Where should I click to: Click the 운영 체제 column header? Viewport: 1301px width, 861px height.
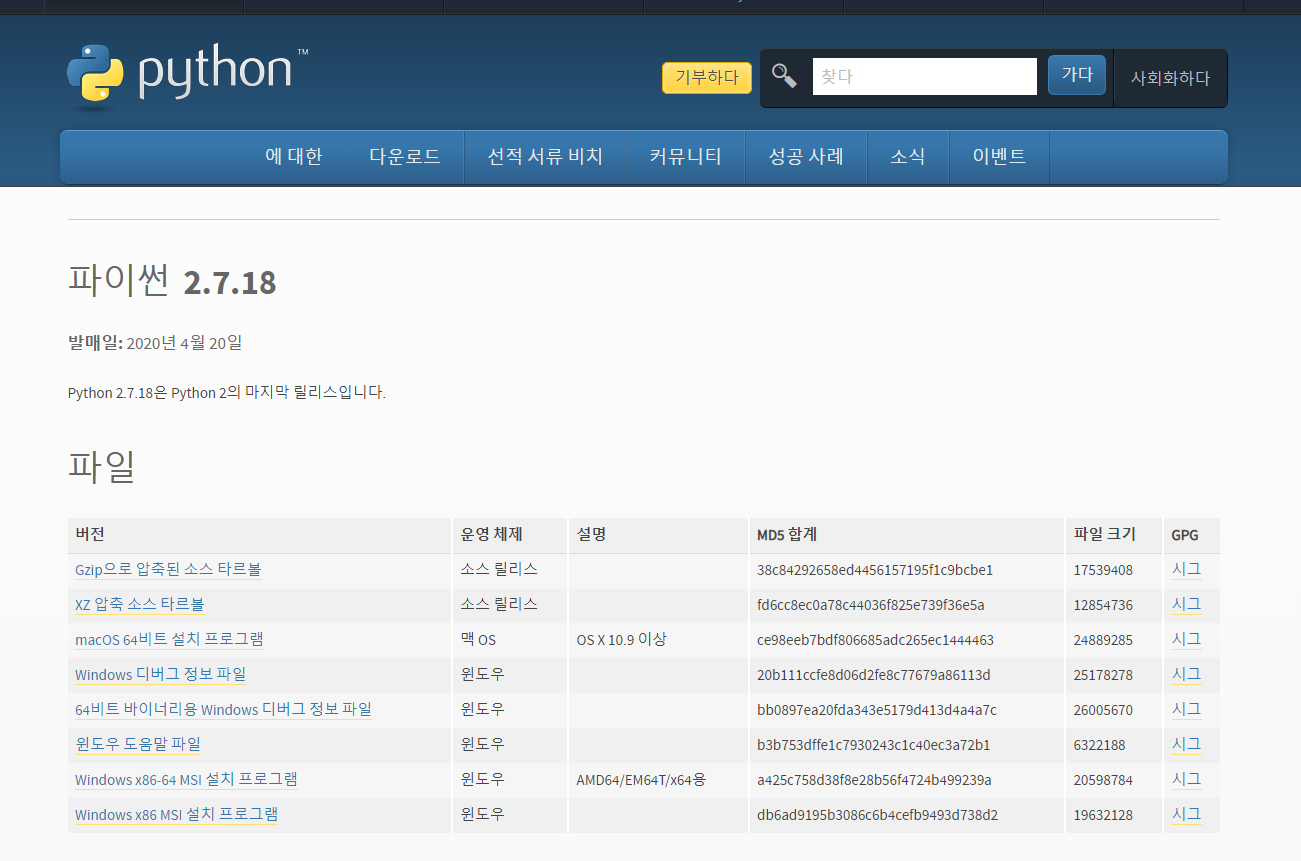click(510, 535)
